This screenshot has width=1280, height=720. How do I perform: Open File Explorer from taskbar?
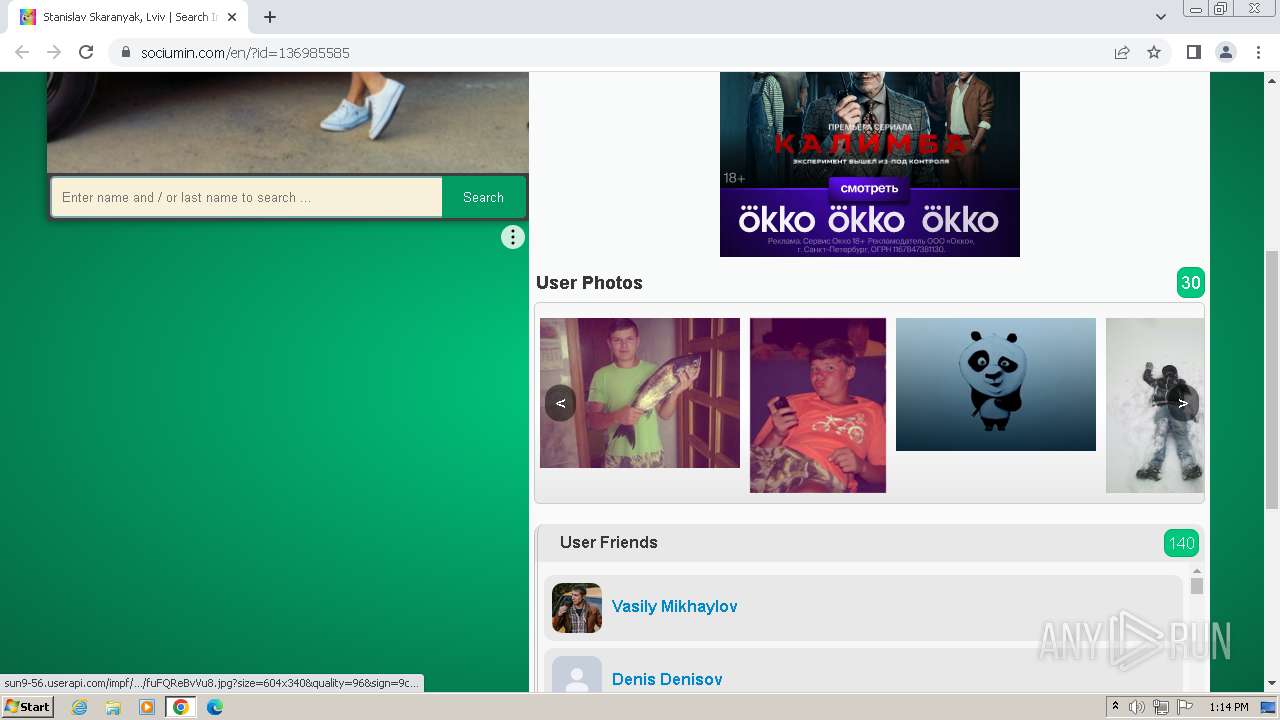tap(113, 707)
